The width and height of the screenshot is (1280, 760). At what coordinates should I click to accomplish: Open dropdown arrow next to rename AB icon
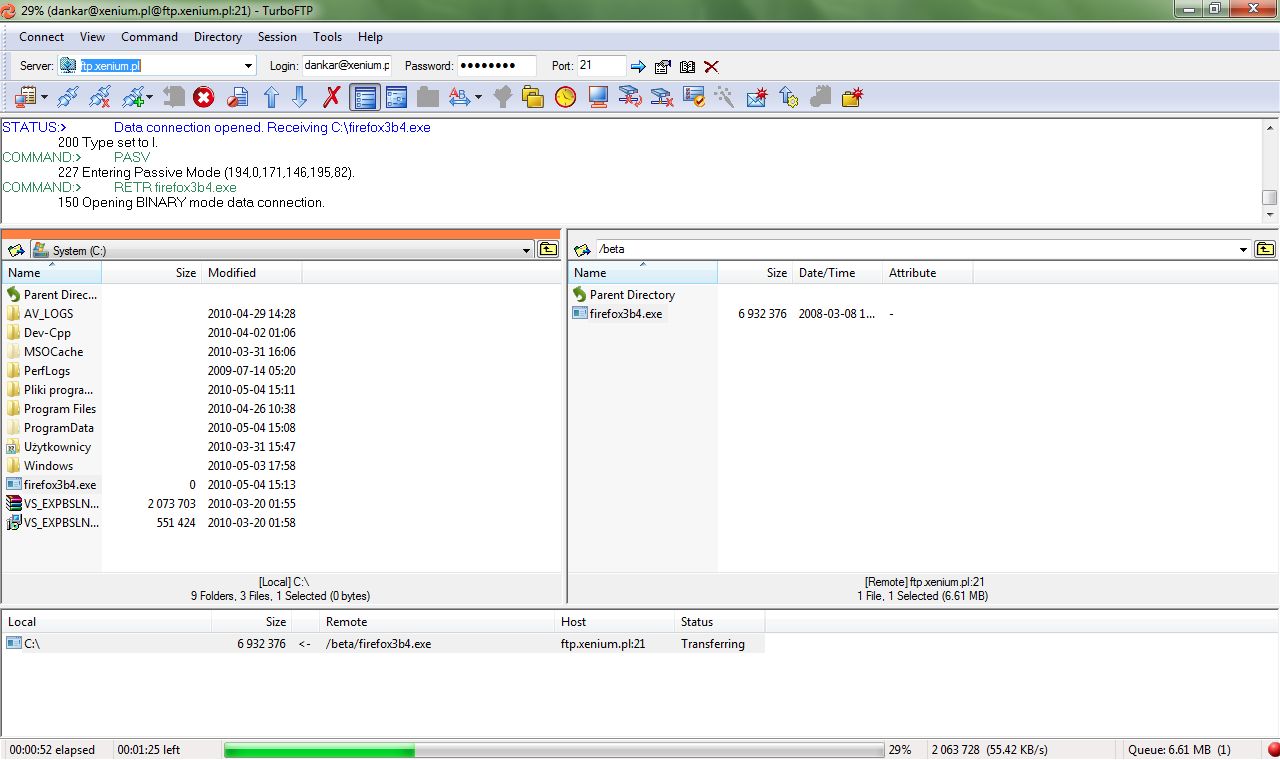click(x=478, y=97)
